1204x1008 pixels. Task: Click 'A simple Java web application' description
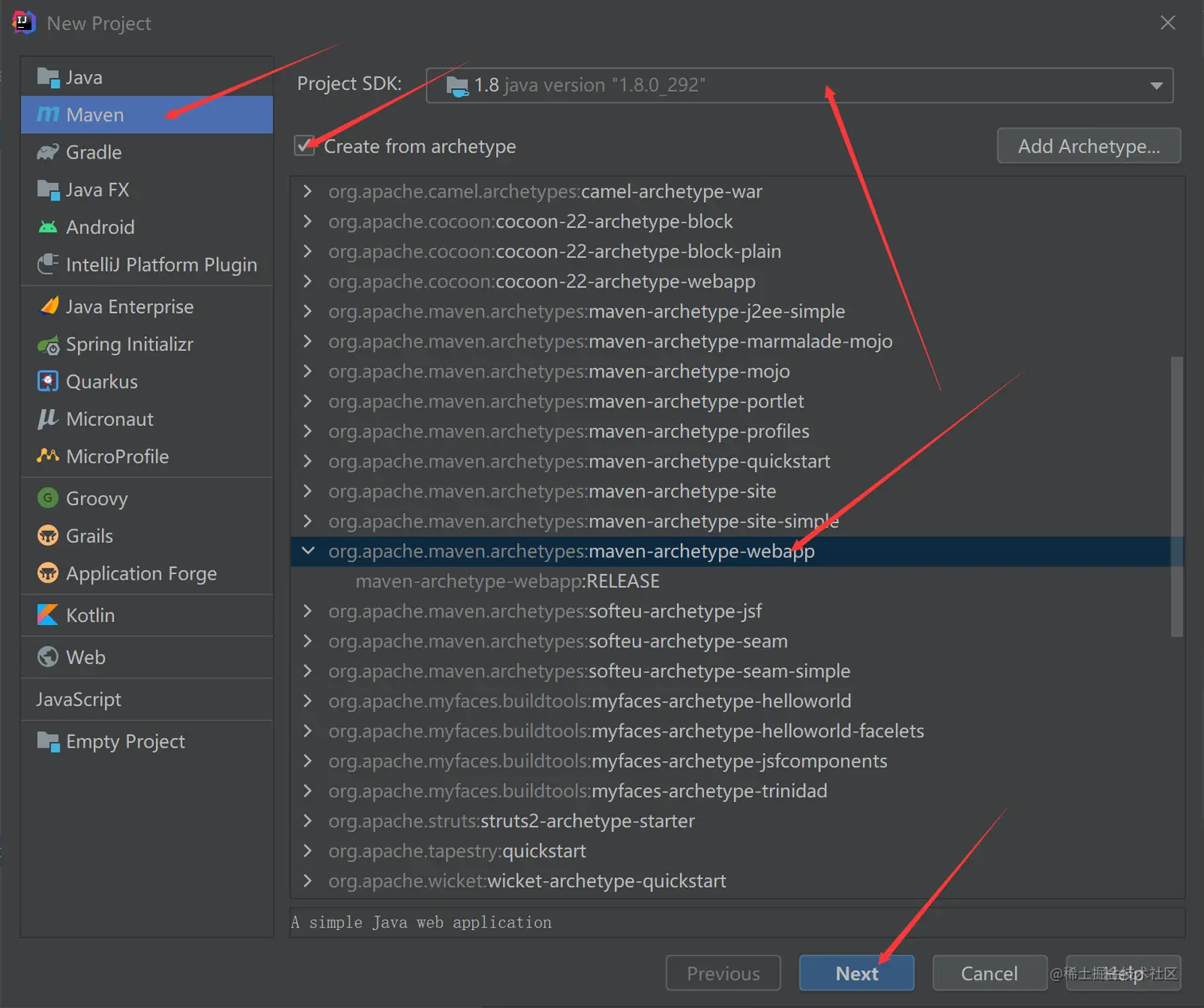(421, 922)
